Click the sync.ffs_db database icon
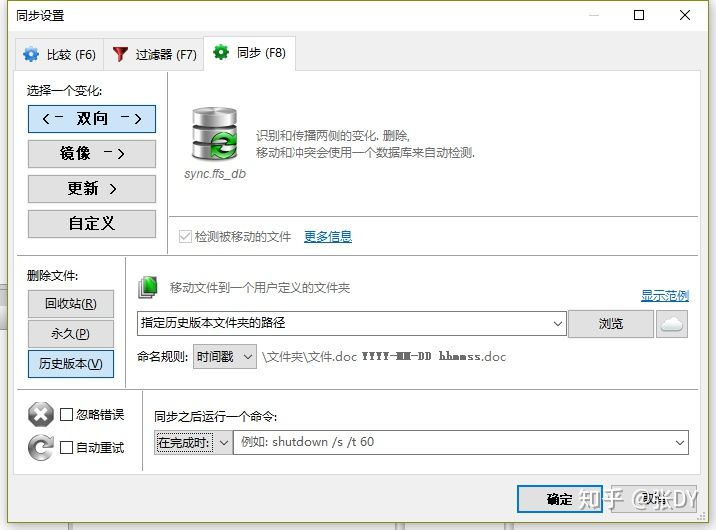This screenshot has width=716, height=530. pyautogui.click(x=215, y=134)
